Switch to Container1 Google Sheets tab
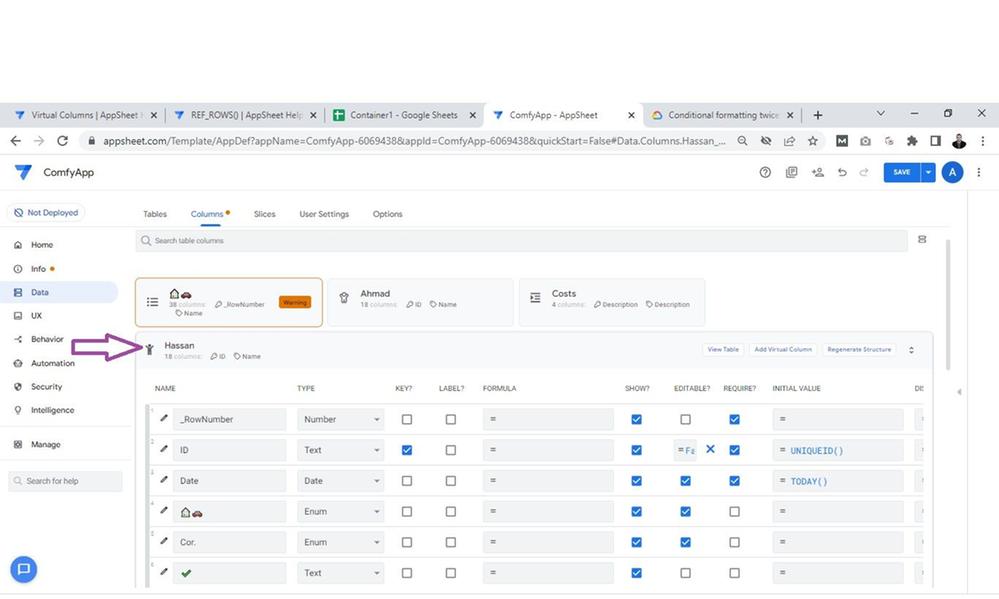Viewport: 999px width, 599px height. point(404,115)
